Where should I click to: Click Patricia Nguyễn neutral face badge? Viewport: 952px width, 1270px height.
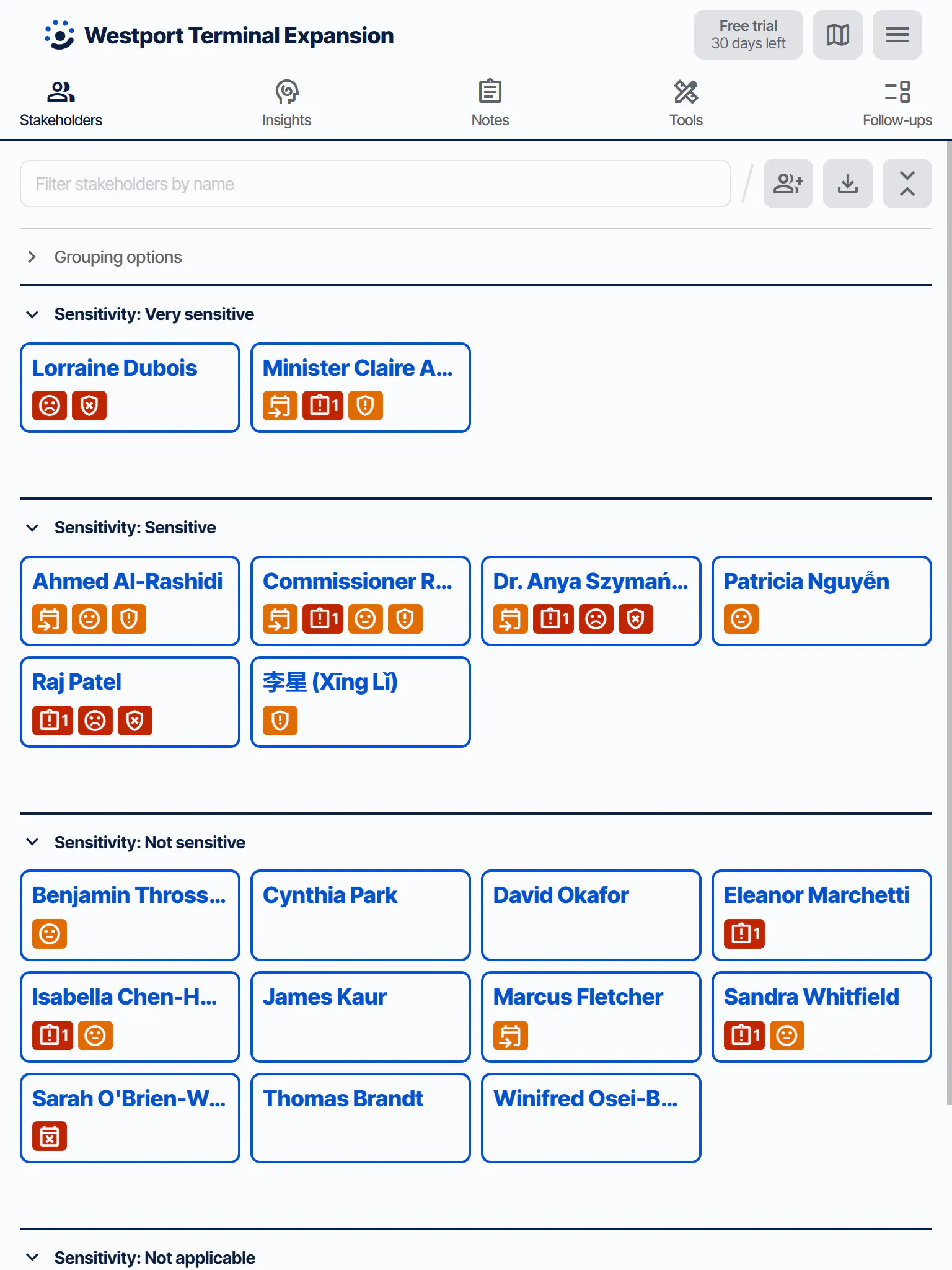[741, 619]
